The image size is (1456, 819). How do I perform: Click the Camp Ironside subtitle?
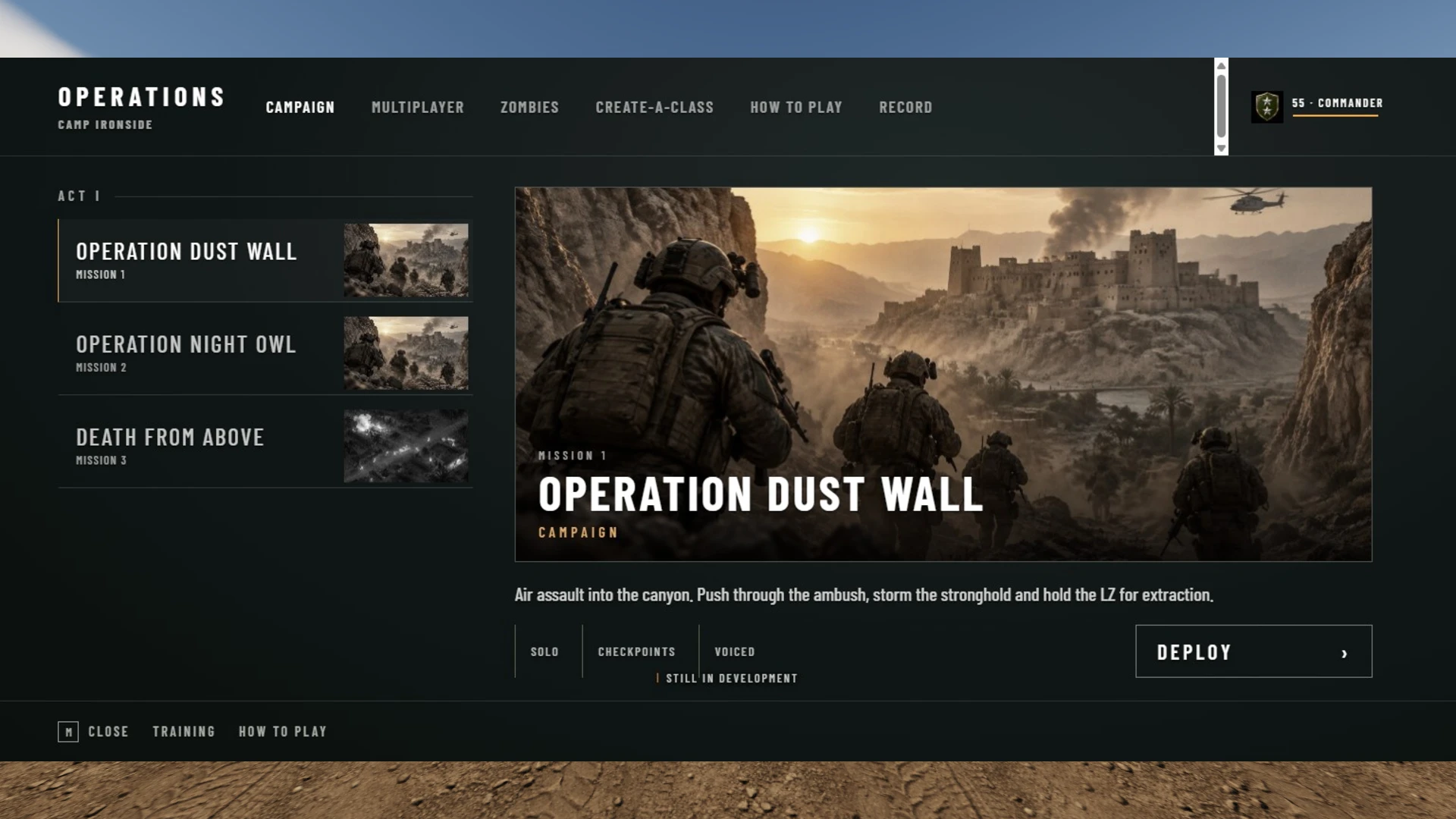coord(105,125)
